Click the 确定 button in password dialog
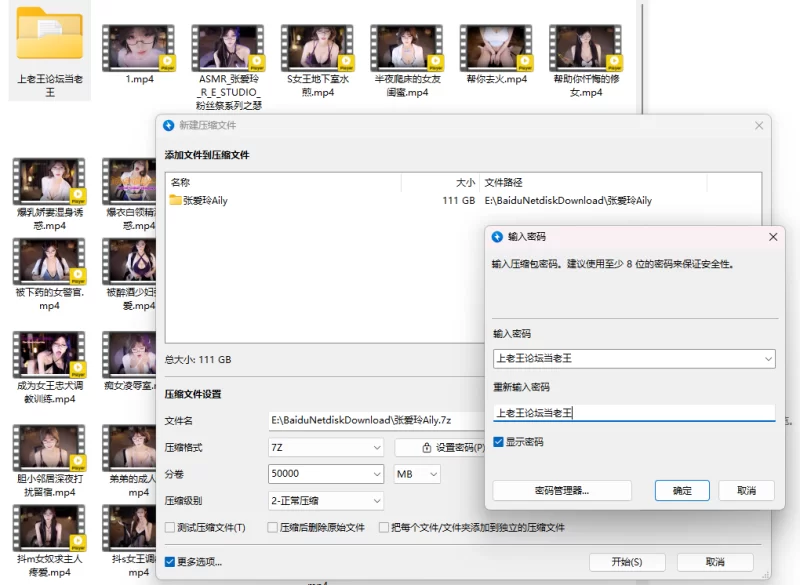 pyautogui.click(x=682, y=491)
